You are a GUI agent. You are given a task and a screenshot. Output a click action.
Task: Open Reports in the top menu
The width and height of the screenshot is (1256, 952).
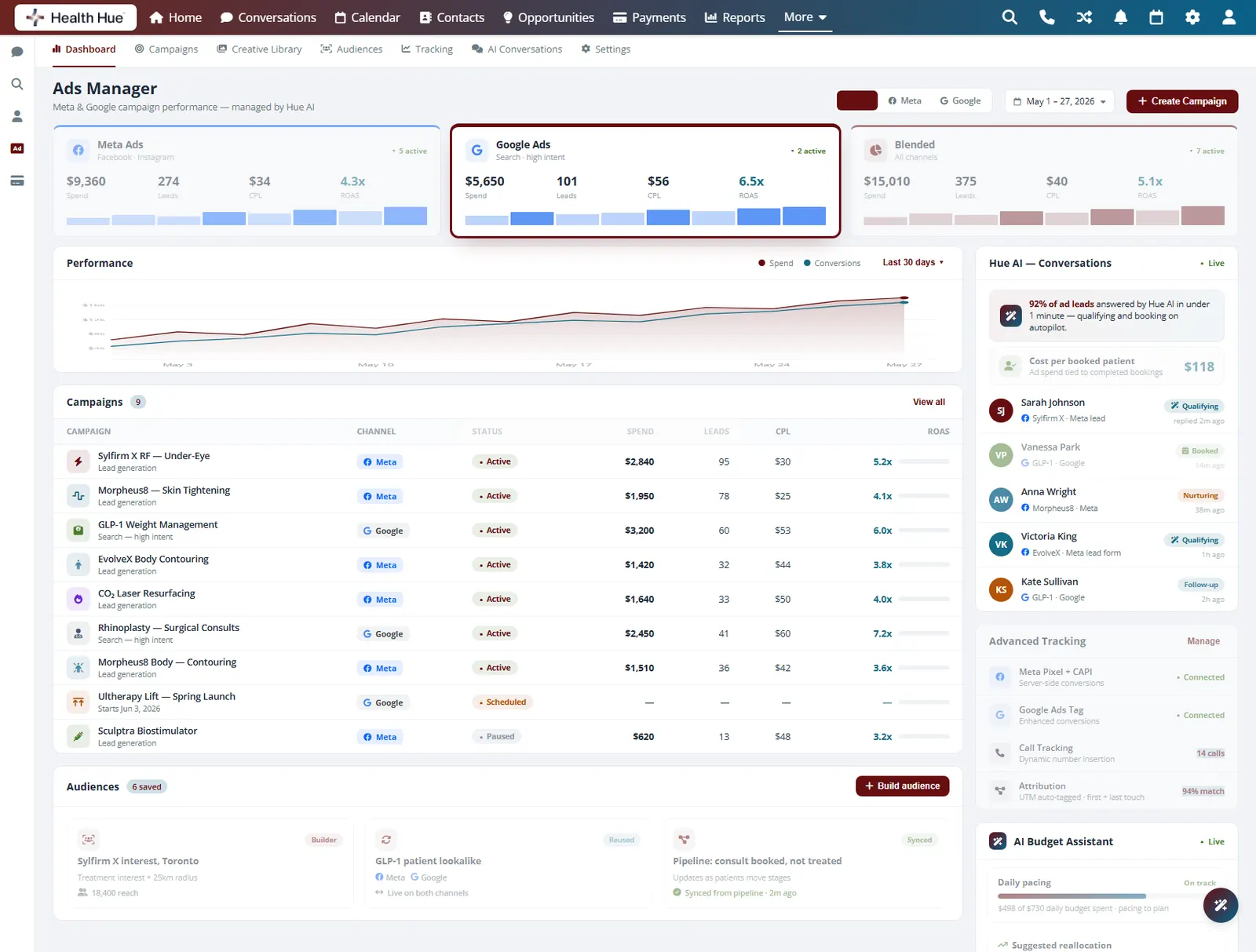point(735,17)
